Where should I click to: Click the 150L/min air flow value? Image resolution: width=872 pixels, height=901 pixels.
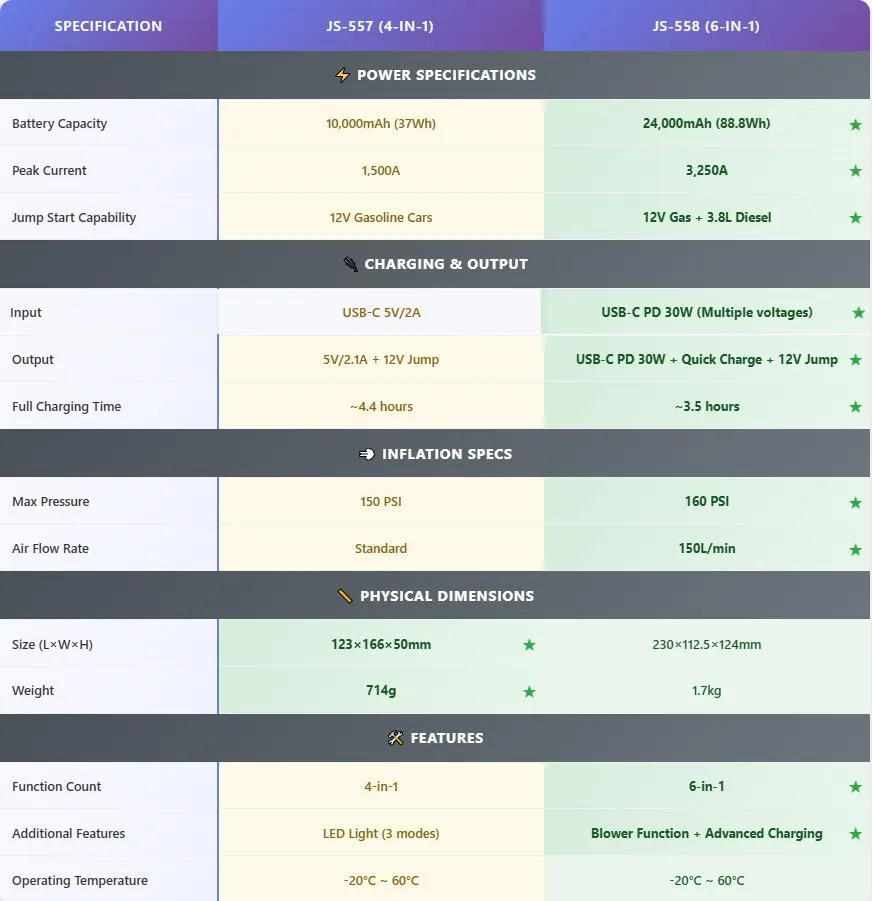point(707,548)
